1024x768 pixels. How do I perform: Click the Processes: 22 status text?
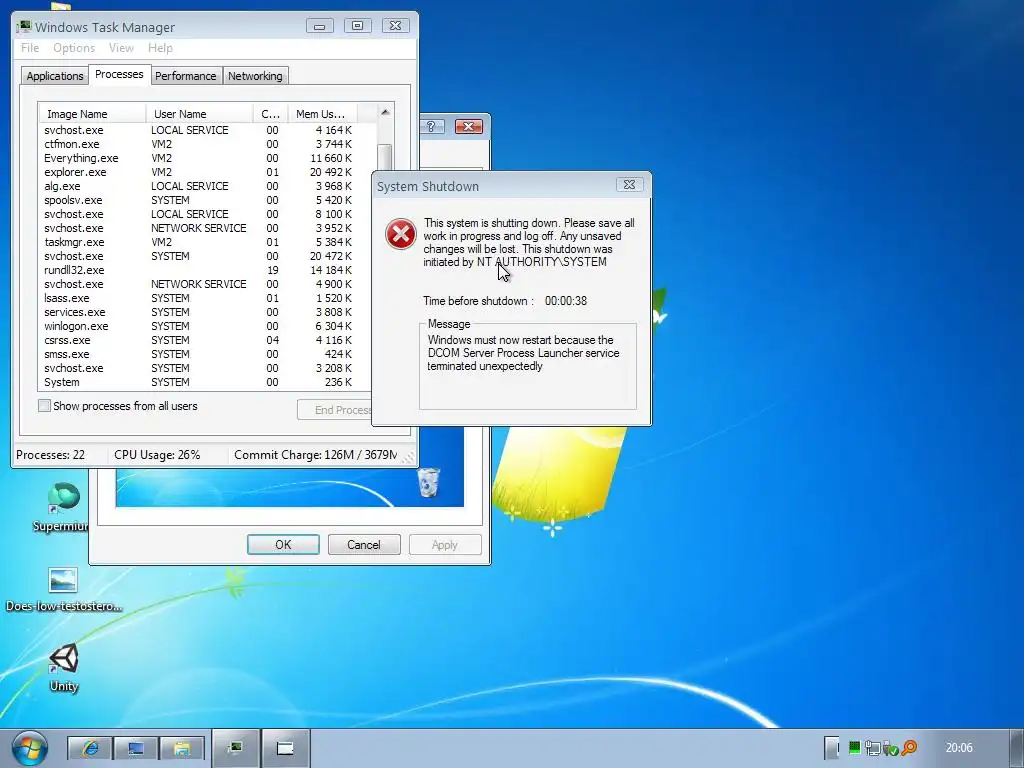(50, 455)
